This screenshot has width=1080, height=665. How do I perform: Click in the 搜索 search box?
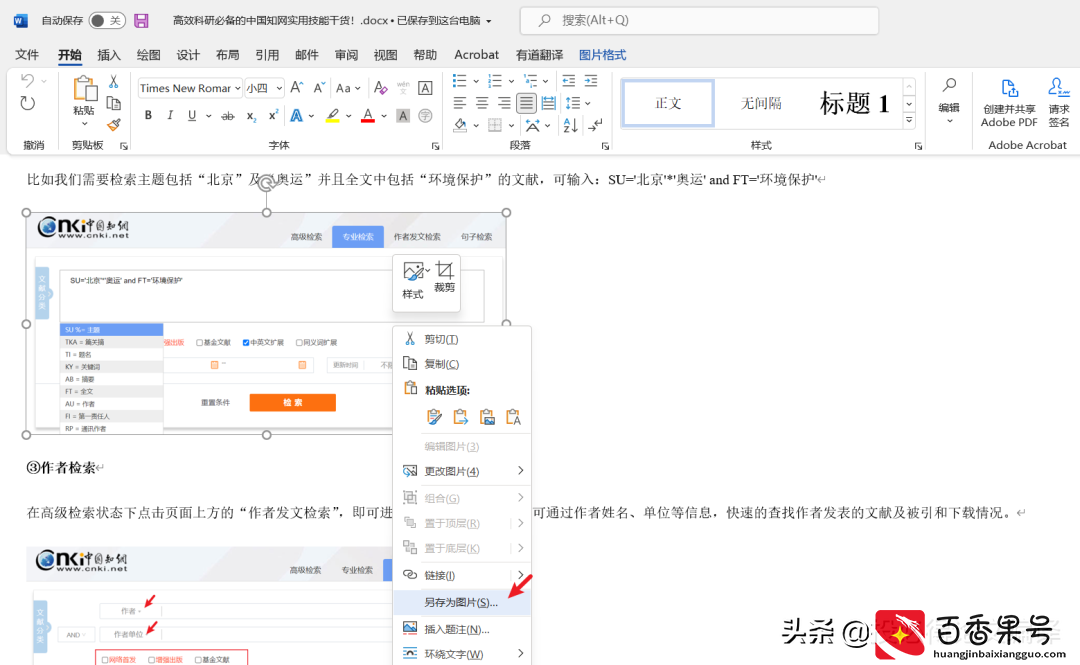(699, 21)
